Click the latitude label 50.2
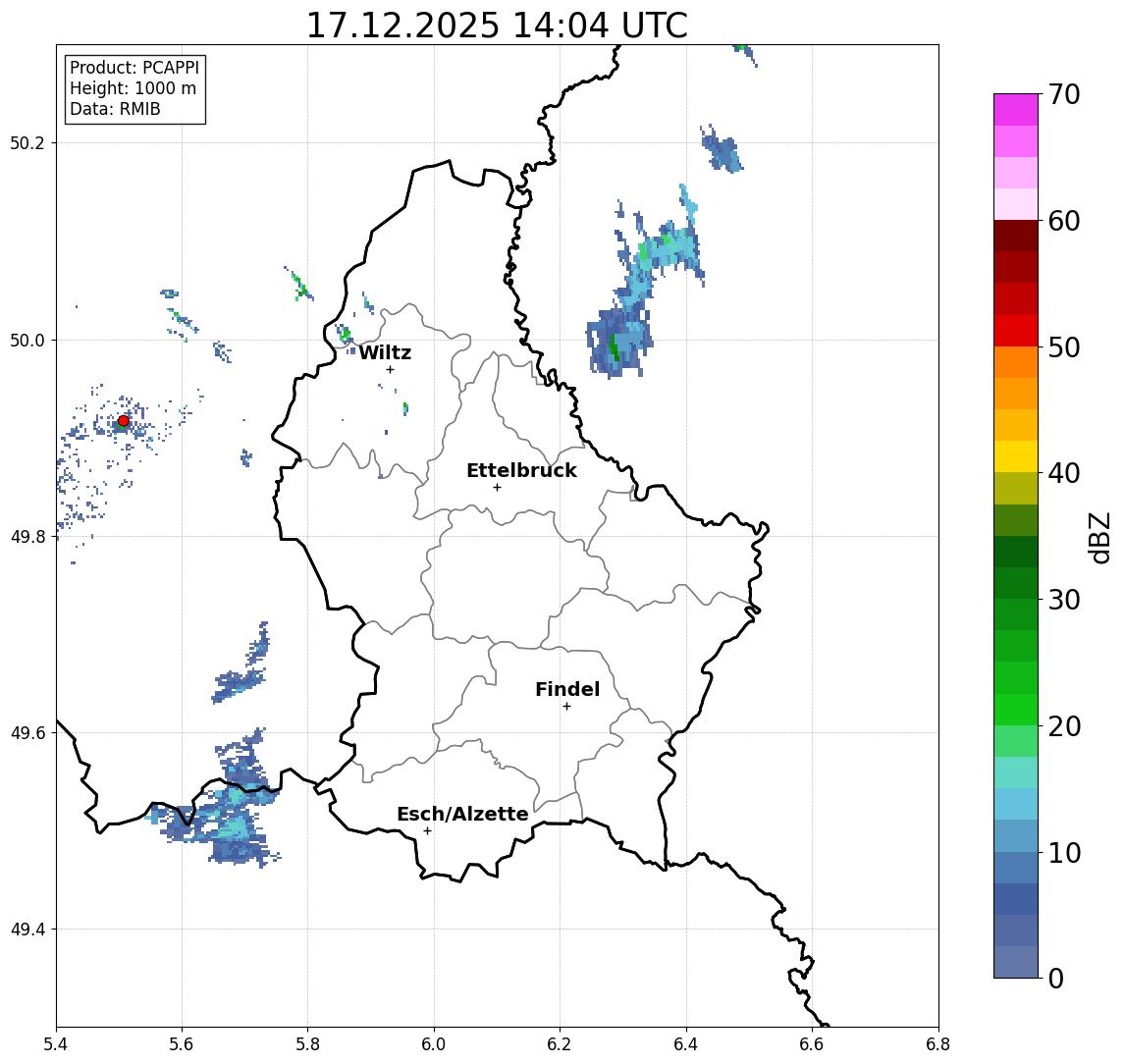Screen dimensions: 1124x1064 coord(27,142)
